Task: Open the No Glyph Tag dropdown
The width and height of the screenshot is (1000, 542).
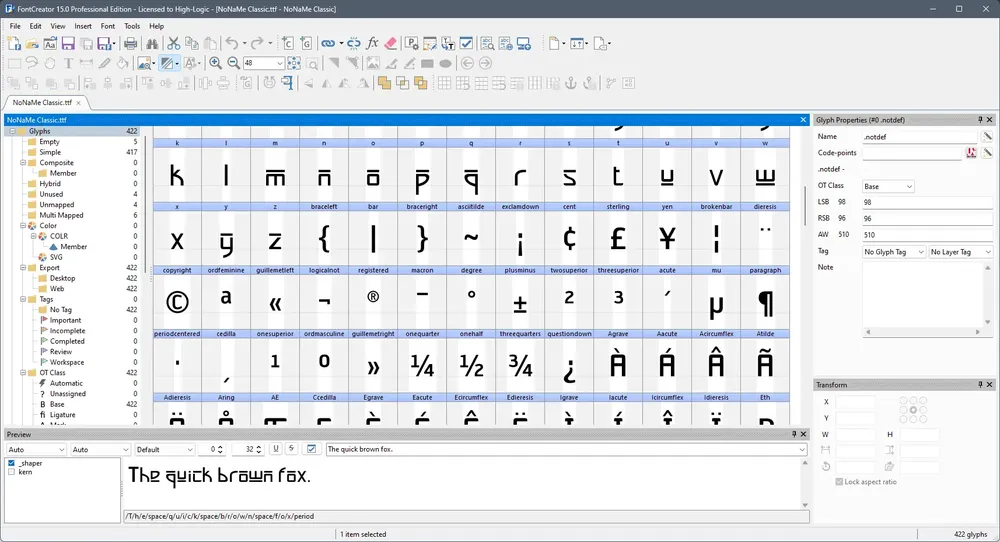Action: pos(893,252)
